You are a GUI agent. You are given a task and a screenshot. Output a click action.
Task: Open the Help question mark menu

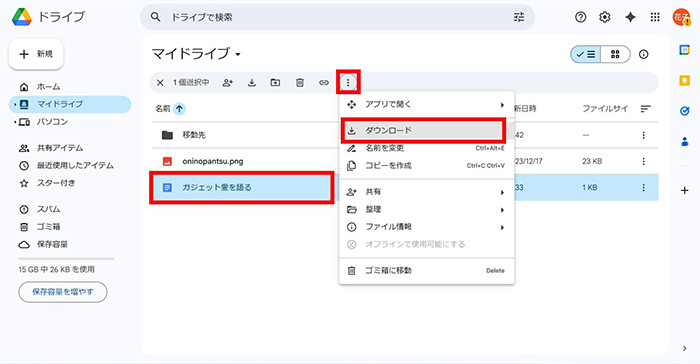pyautogui.click(x=580, y=17)
